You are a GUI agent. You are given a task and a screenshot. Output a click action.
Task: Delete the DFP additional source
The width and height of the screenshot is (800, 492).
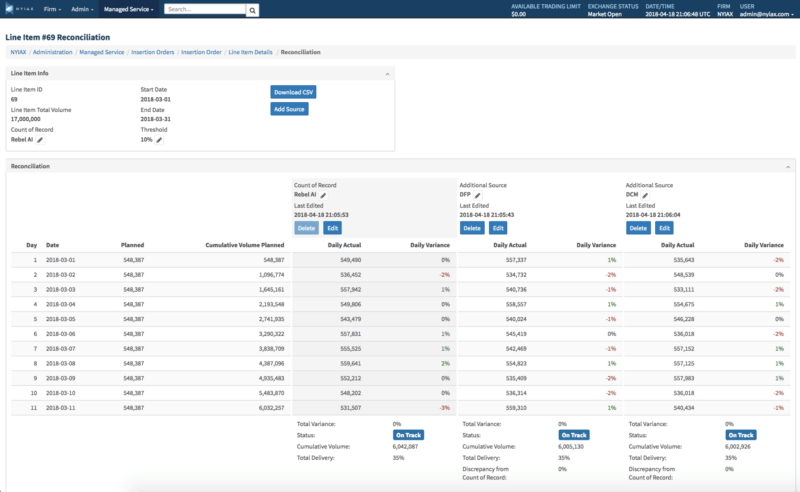[472, 228]
